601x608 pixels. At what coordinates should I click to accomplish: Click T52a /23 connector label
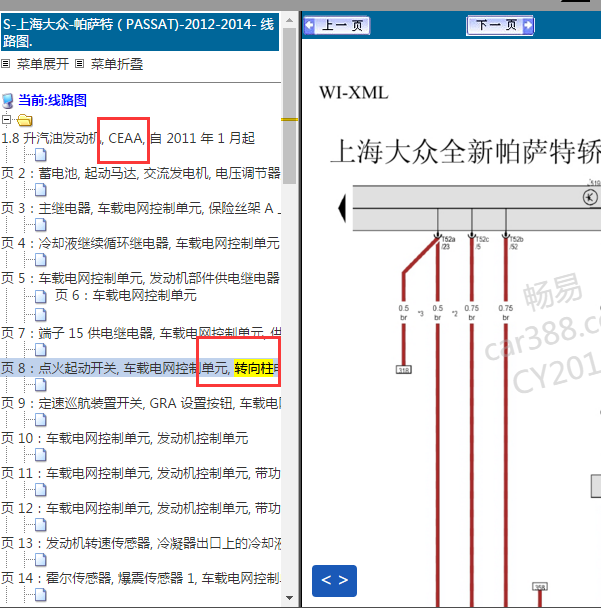pos(448,243)
